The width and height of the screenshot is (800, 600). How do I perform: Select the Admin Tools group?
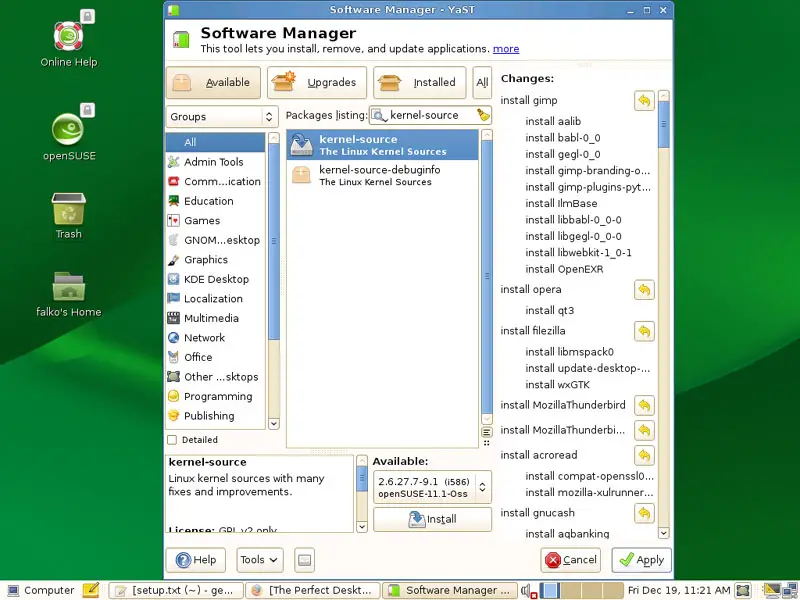click(x=215, y=162)
